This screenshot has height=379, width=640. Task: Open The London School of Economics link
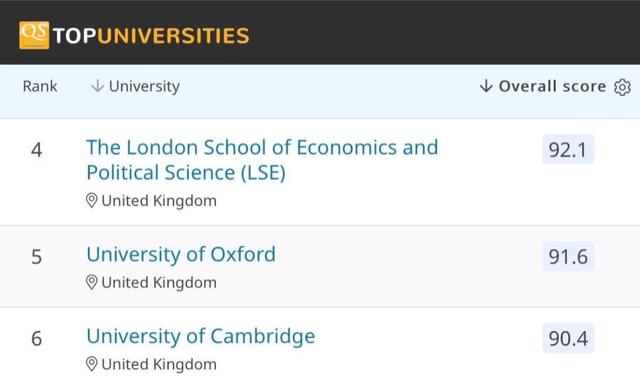coord(262,160)
